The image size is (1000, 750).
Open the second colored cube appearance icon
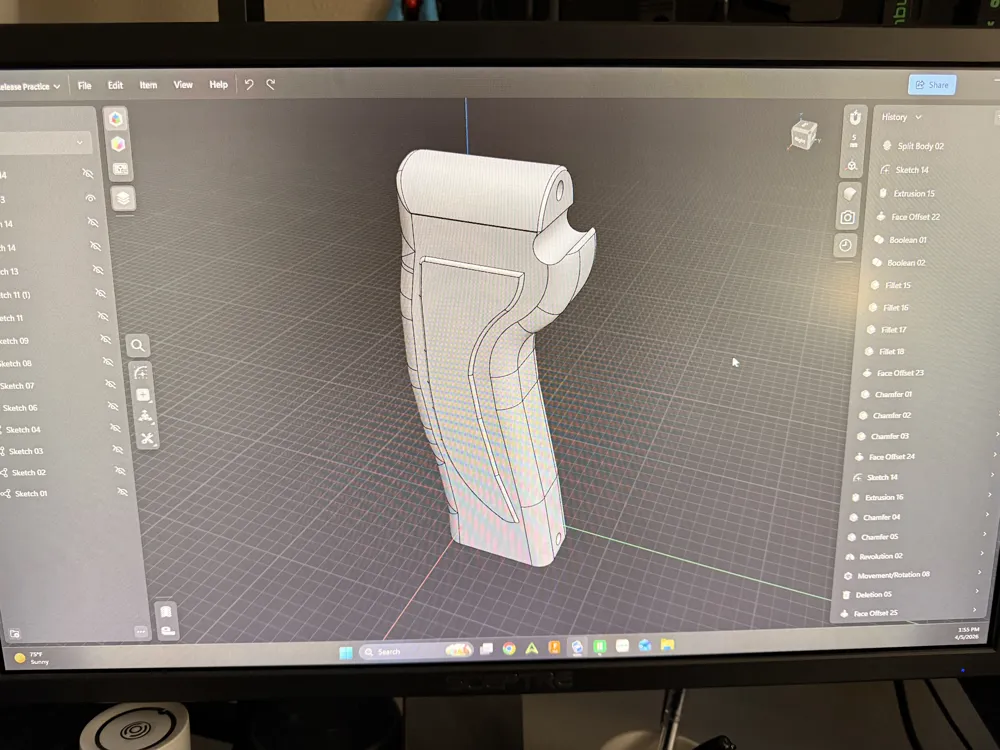pyautogui.click(x=117, y=143)
